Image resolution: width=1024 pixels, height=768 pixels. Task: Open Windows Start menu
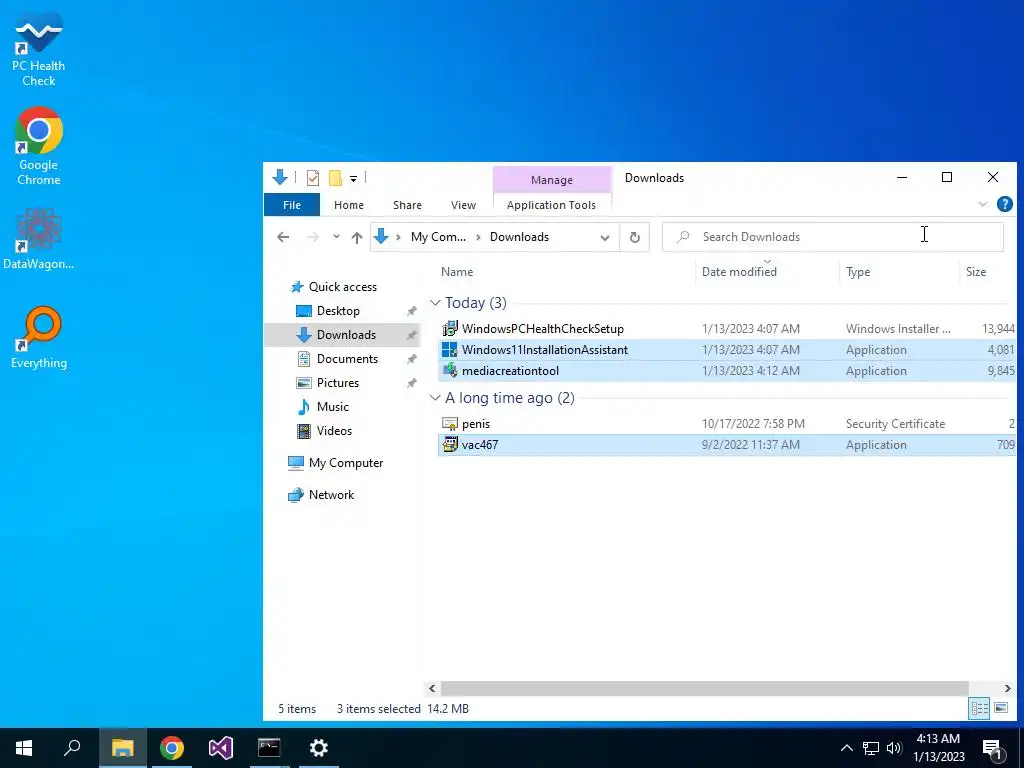[24, 748]
